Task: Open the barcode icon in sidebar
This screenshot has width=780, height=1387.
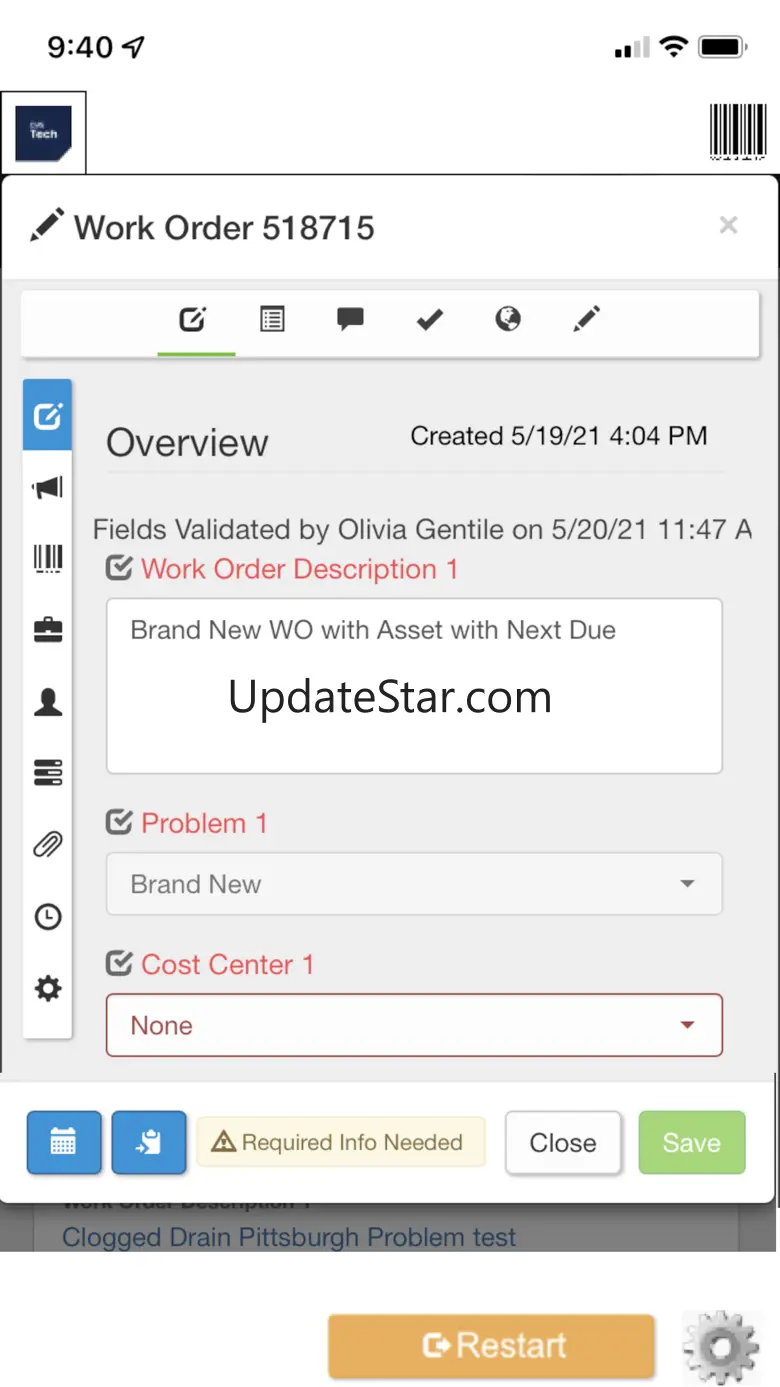Action: coord(48,559)
